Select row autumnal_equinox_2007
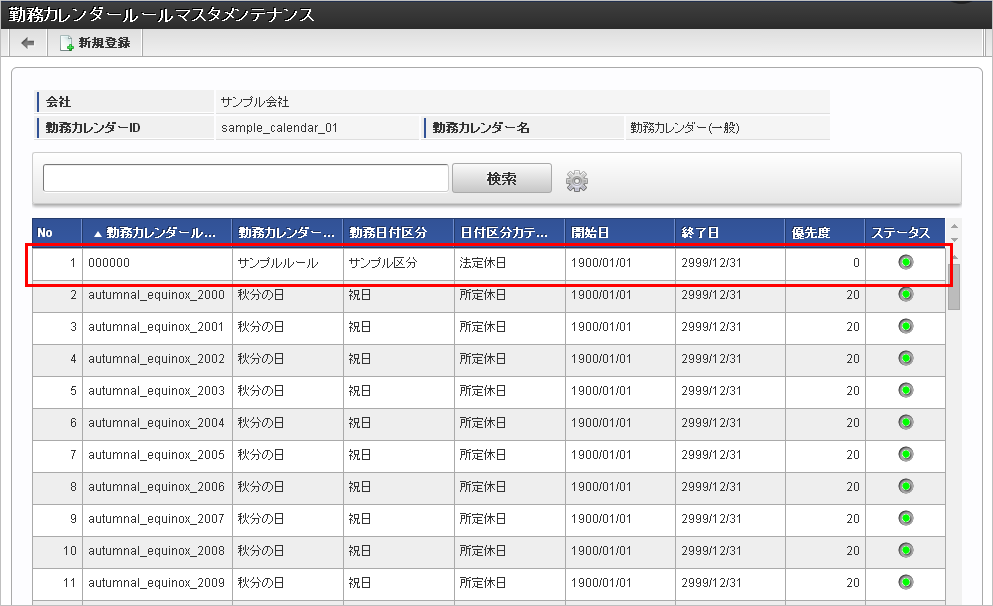 click(488, 519)
